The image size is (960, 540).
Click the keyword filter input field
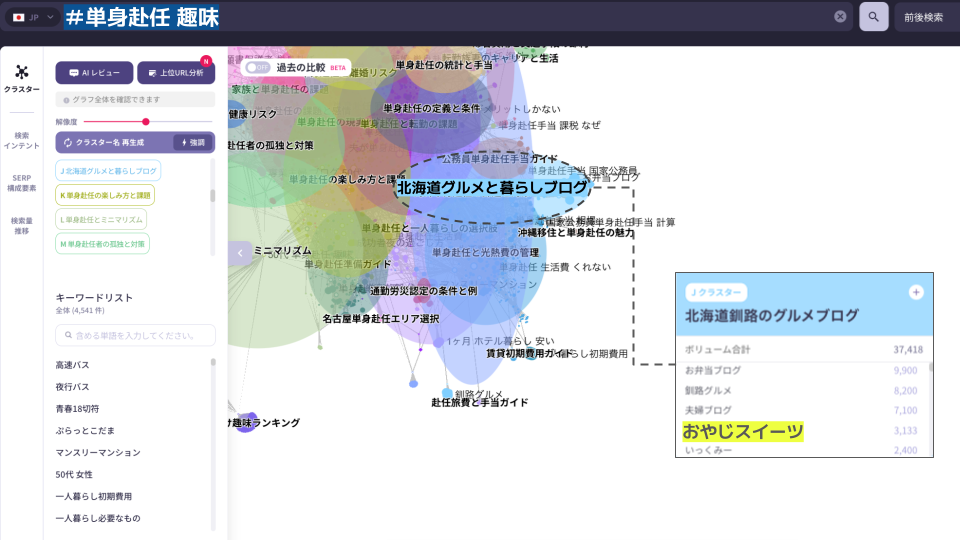point(135,335)
